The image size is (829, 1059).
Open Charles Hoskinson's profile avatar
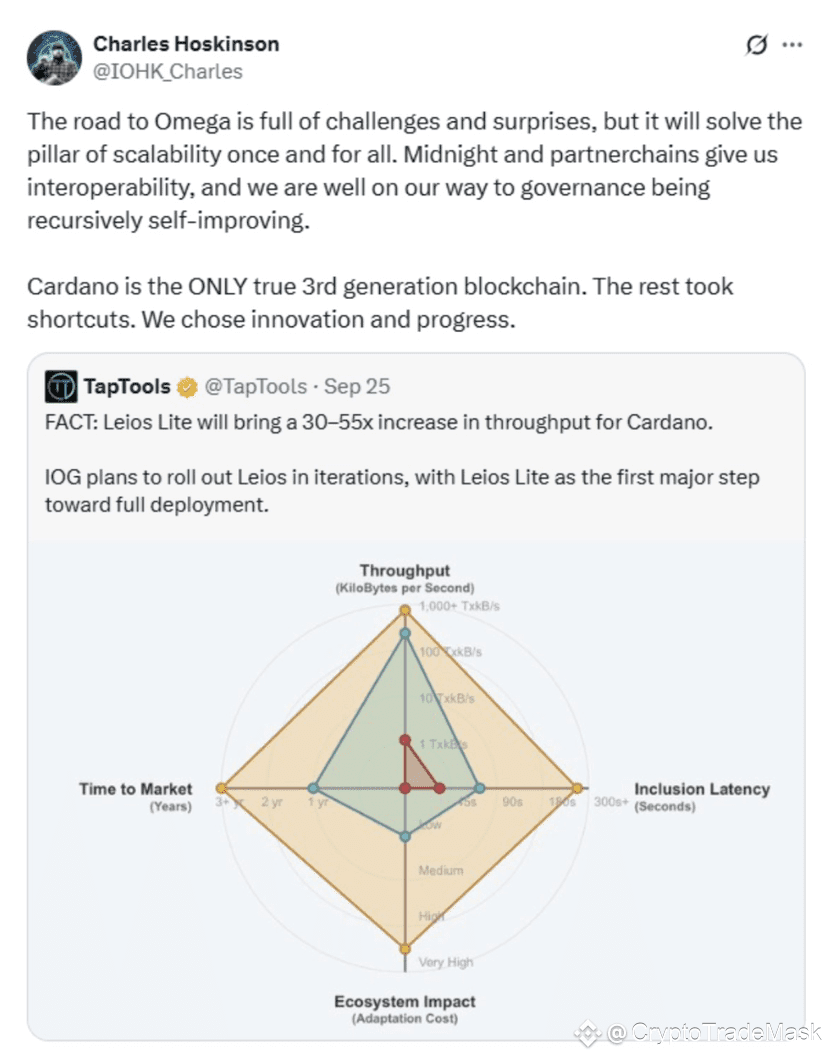[x=57, y=55]
